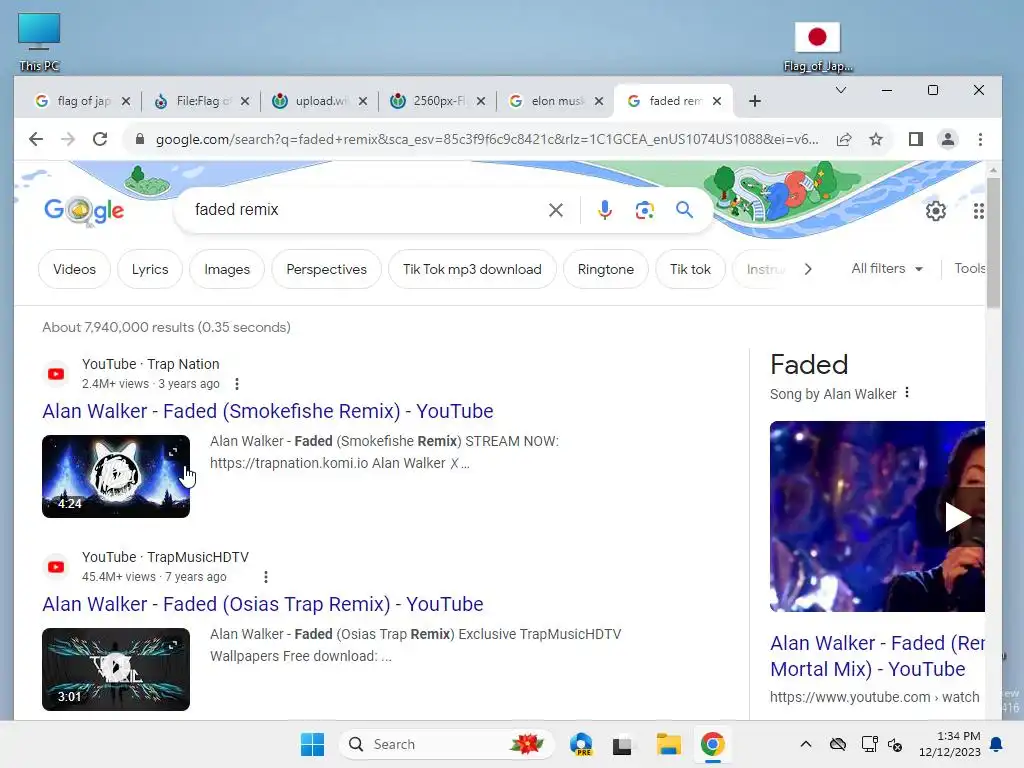This screenshot has width=1024, height=768.
Task: Click the Smokefishe Remix video thumbnail
Action: [116, 476]
